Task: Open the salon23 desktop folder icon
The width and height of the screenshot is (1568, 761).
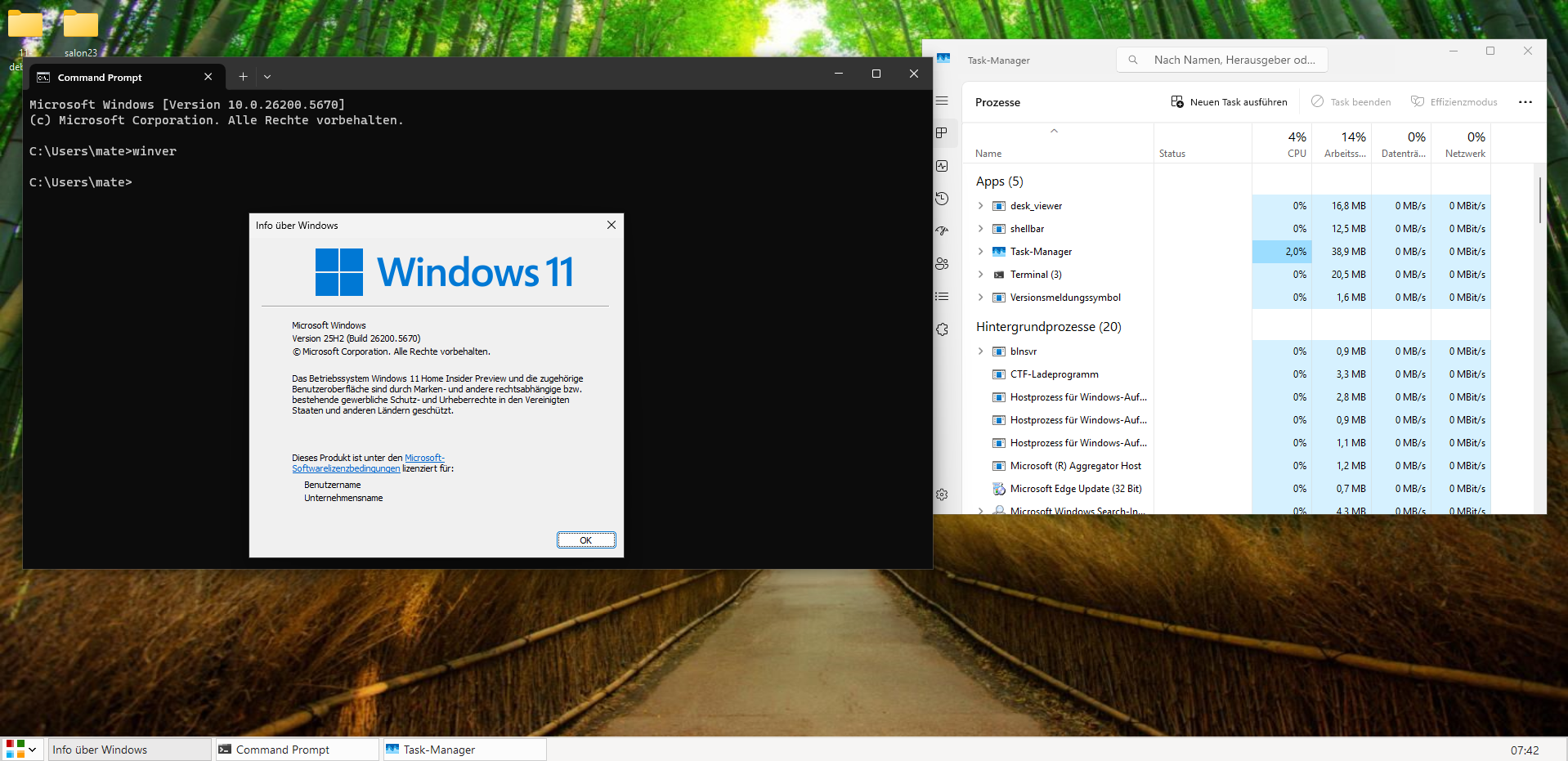Action: (x=81, y=25)
